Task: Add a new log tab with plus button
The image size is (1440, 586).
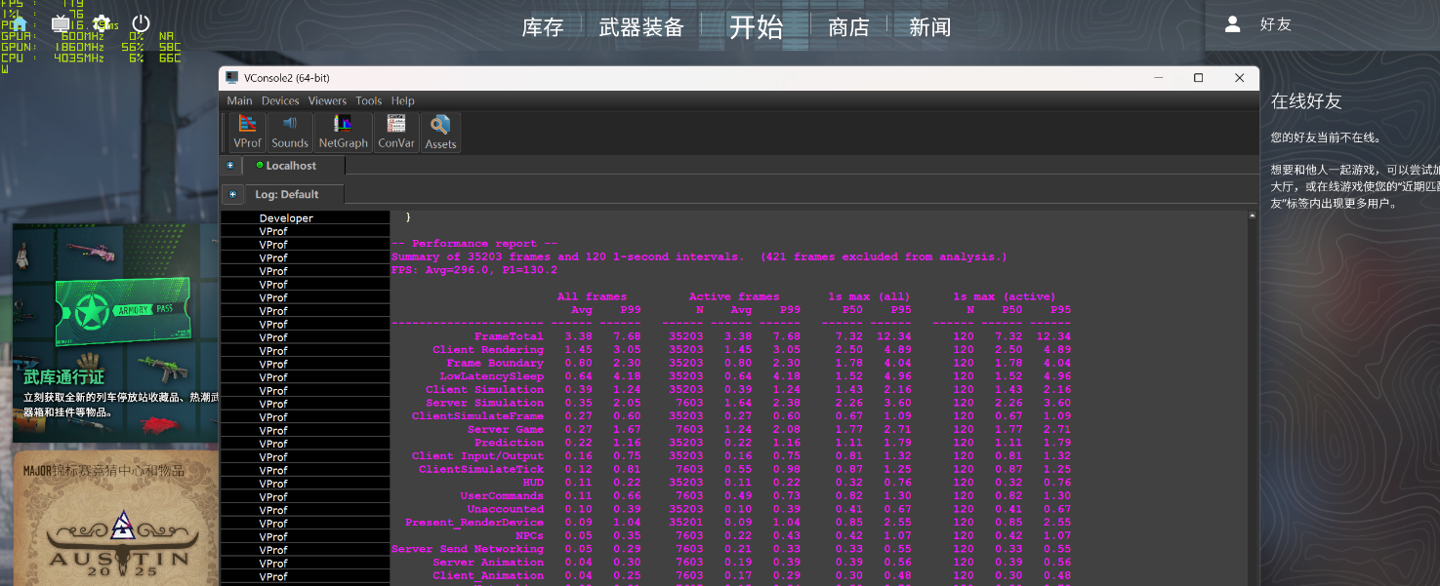Action: click(x=232, y=195)
